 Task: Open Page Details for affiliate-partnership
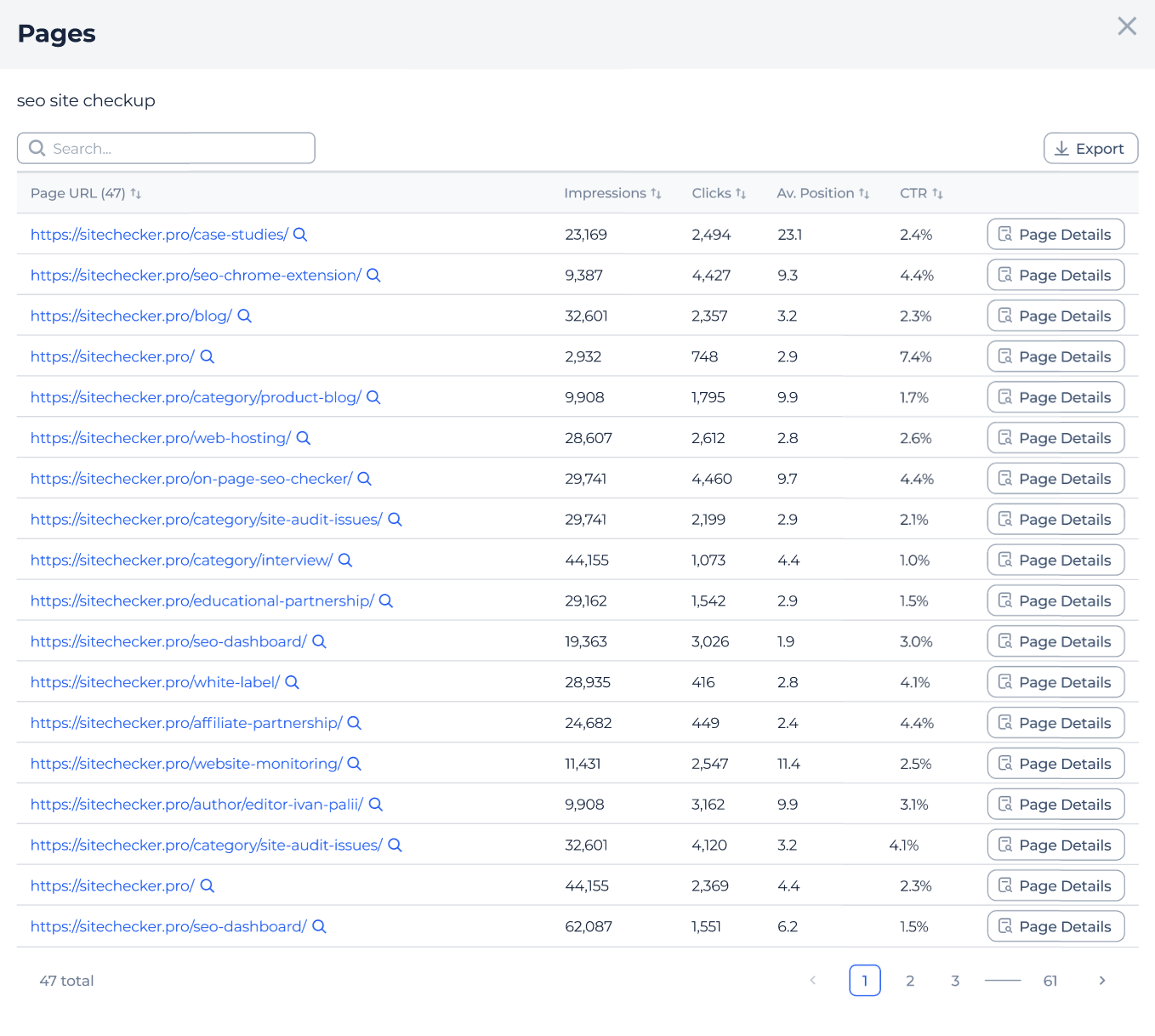coord(1055,723)
